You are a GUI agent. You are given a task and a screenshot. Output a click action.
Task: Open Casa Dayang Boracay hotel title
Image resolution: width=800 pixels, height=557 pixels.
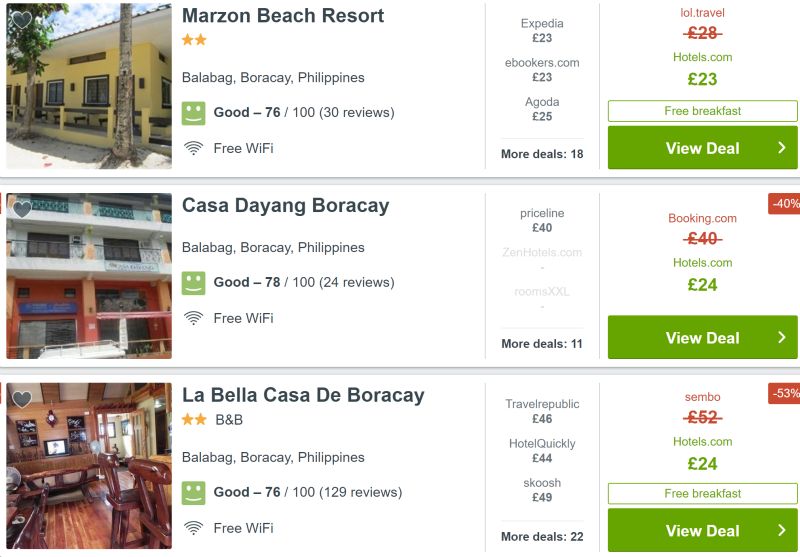286,206
